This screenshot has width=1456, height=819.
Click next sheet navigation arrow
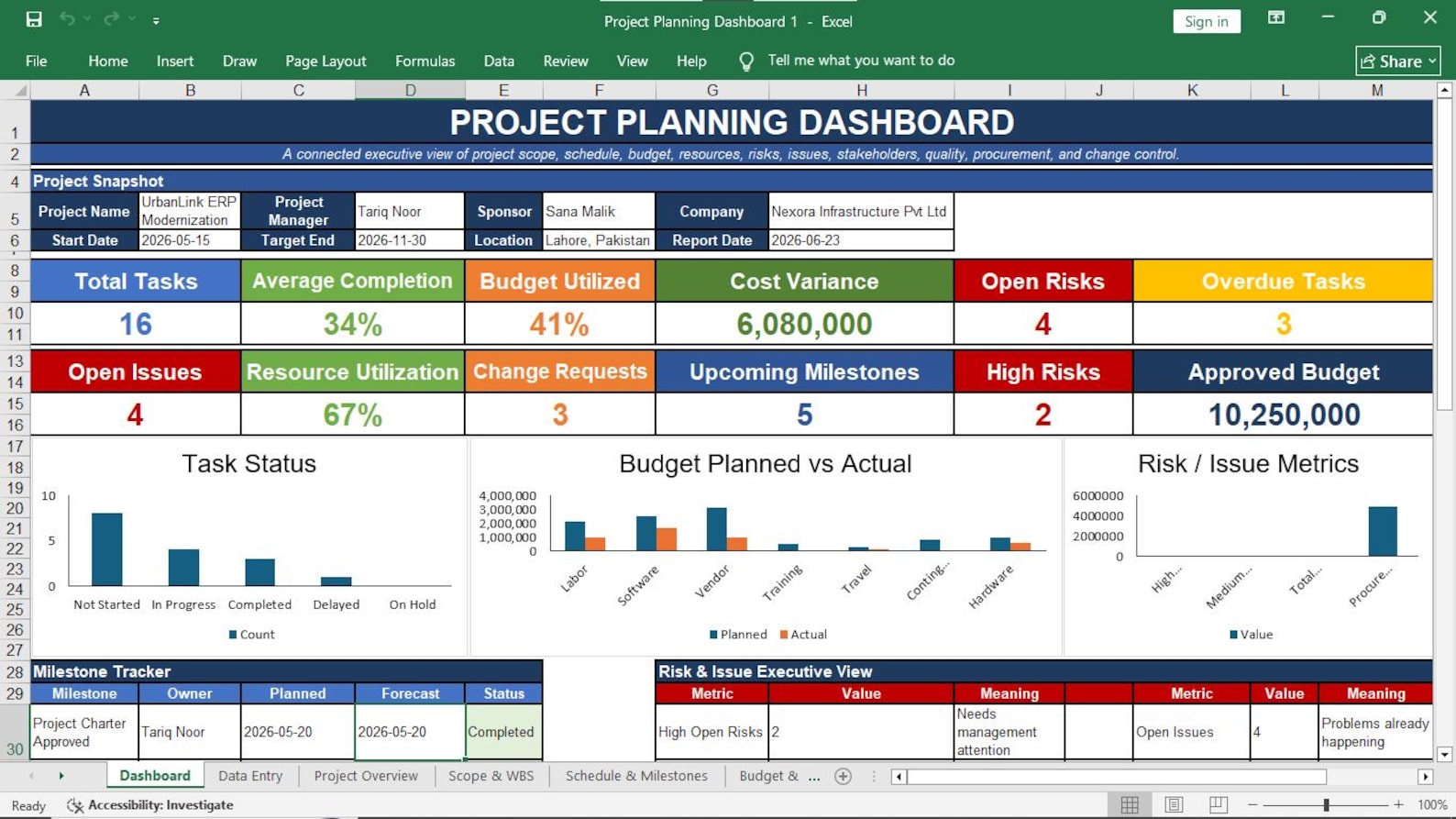click(x=61, y=776)
